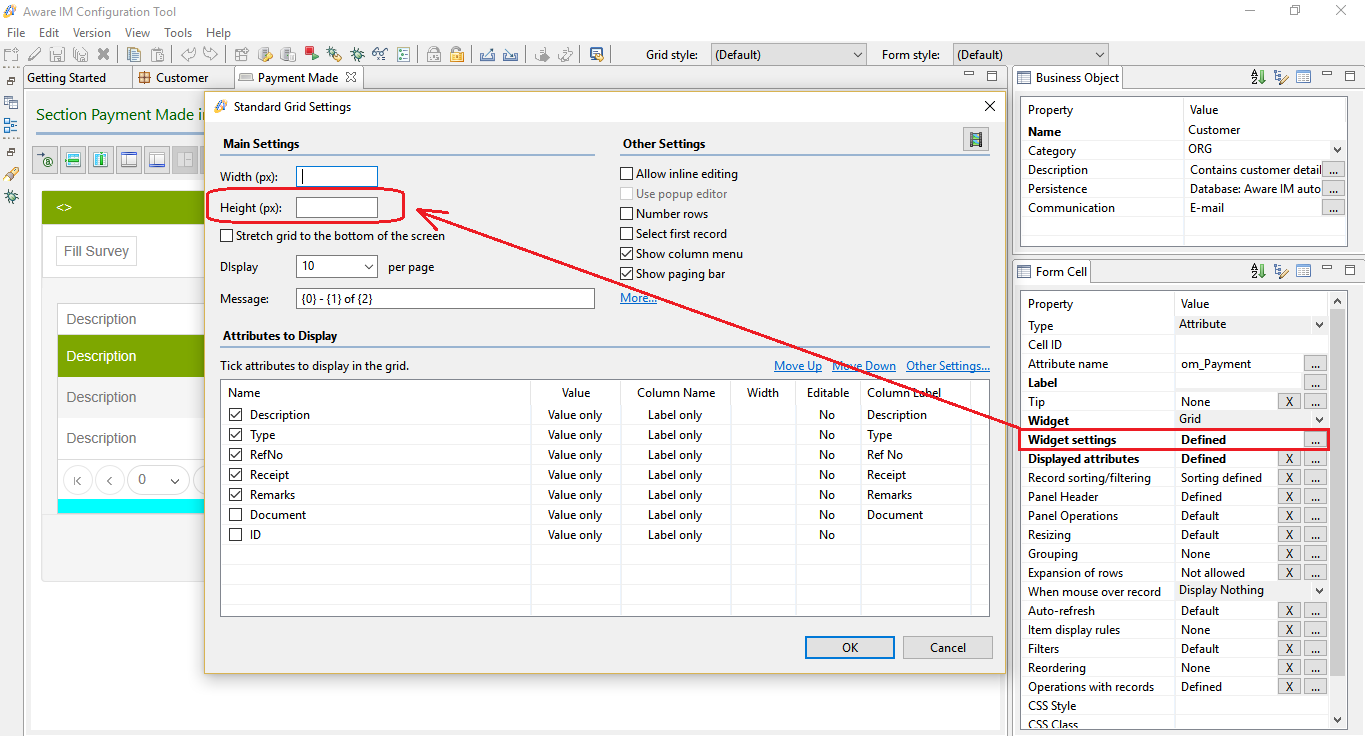
Task: Click the pencil edit icon in the main toolbar
Action: (x=35, y=55)
